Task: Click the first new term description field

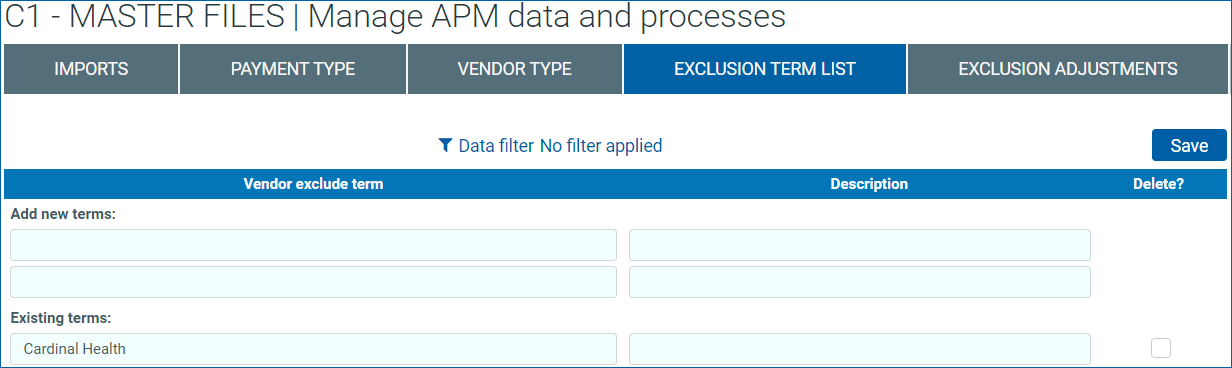Action: 860,245
